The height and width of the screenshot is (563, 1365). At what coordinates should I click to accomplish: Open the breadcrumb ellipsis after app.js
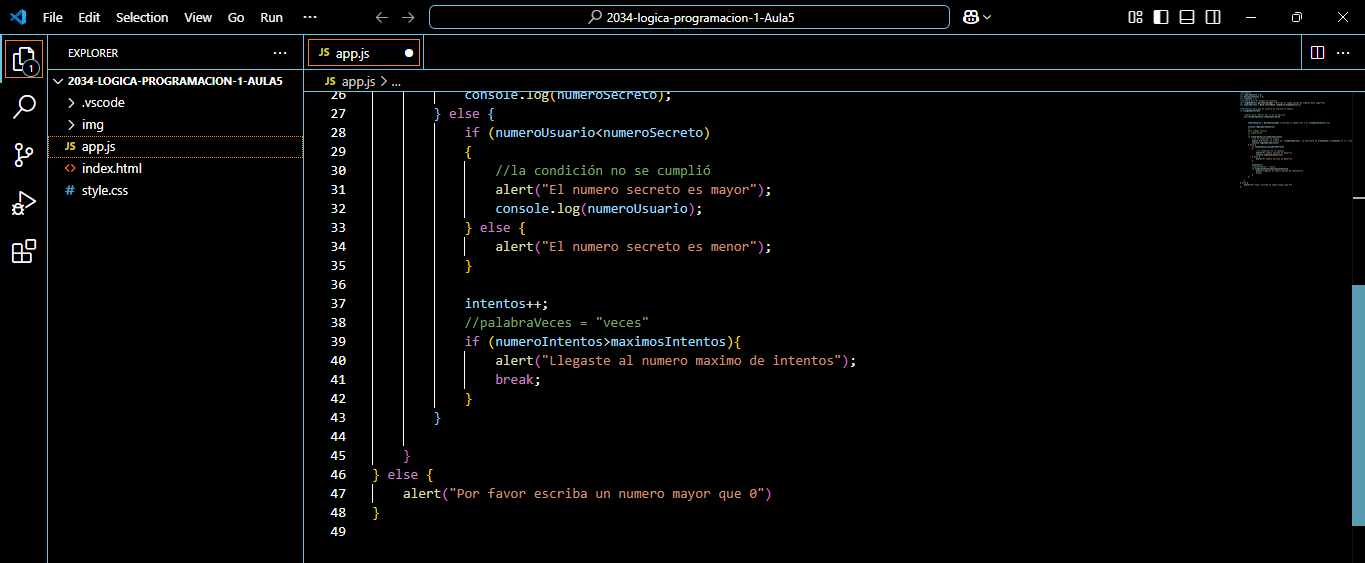tap(395, 82)
